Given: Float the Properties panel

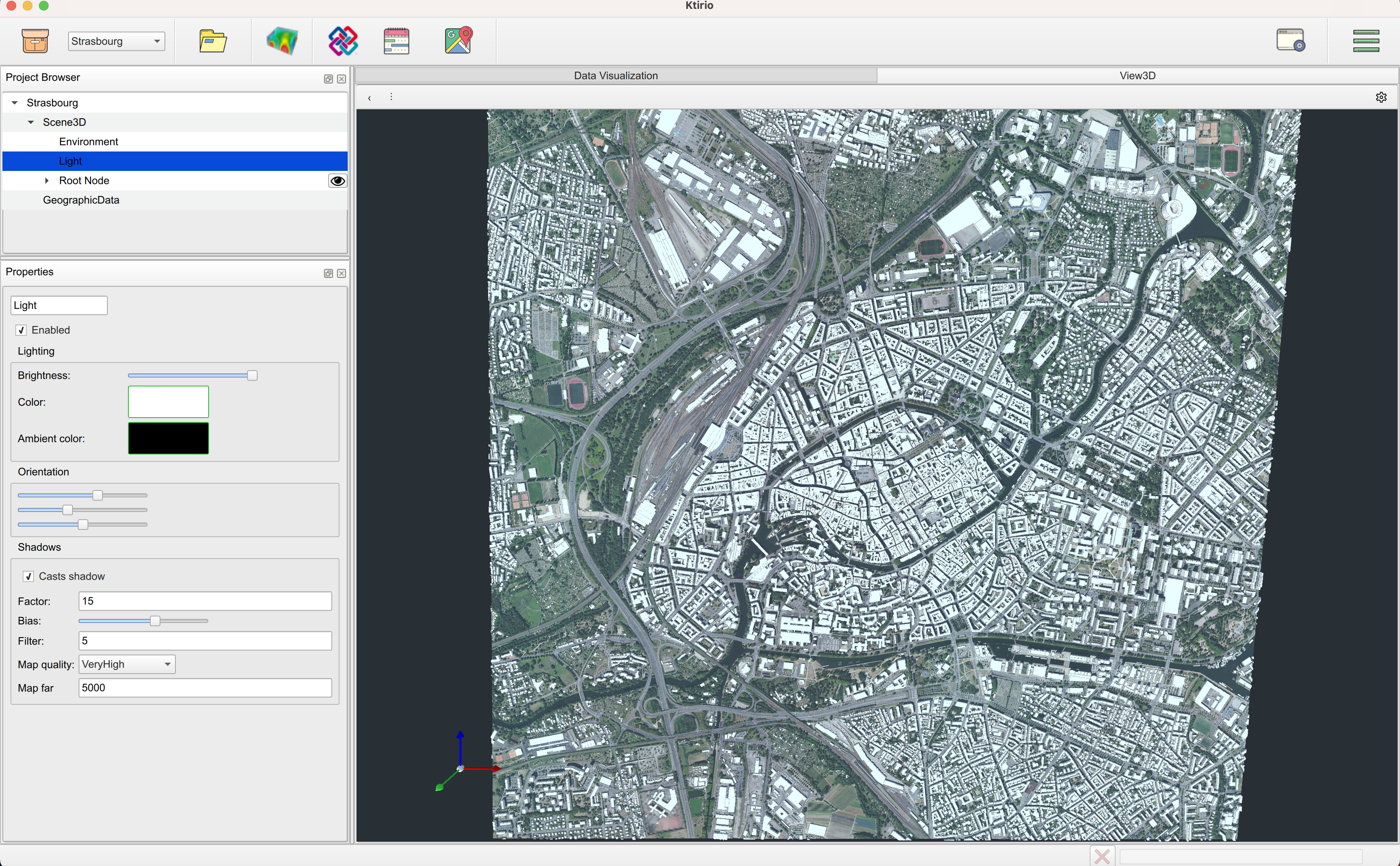Looking at the screenshot, I should click(328, 274).
